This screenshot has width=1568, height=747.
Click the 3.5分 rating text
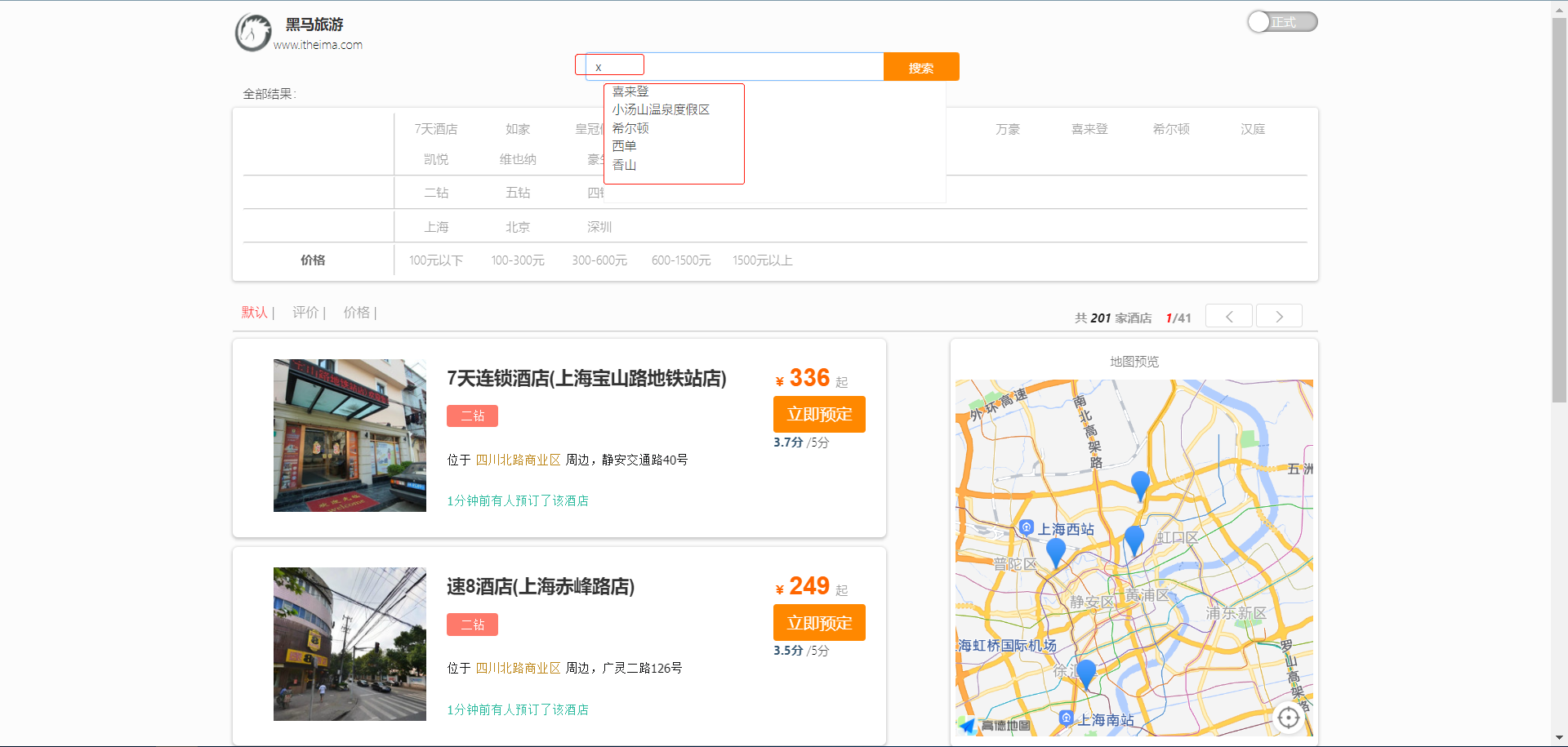[788, 651]
